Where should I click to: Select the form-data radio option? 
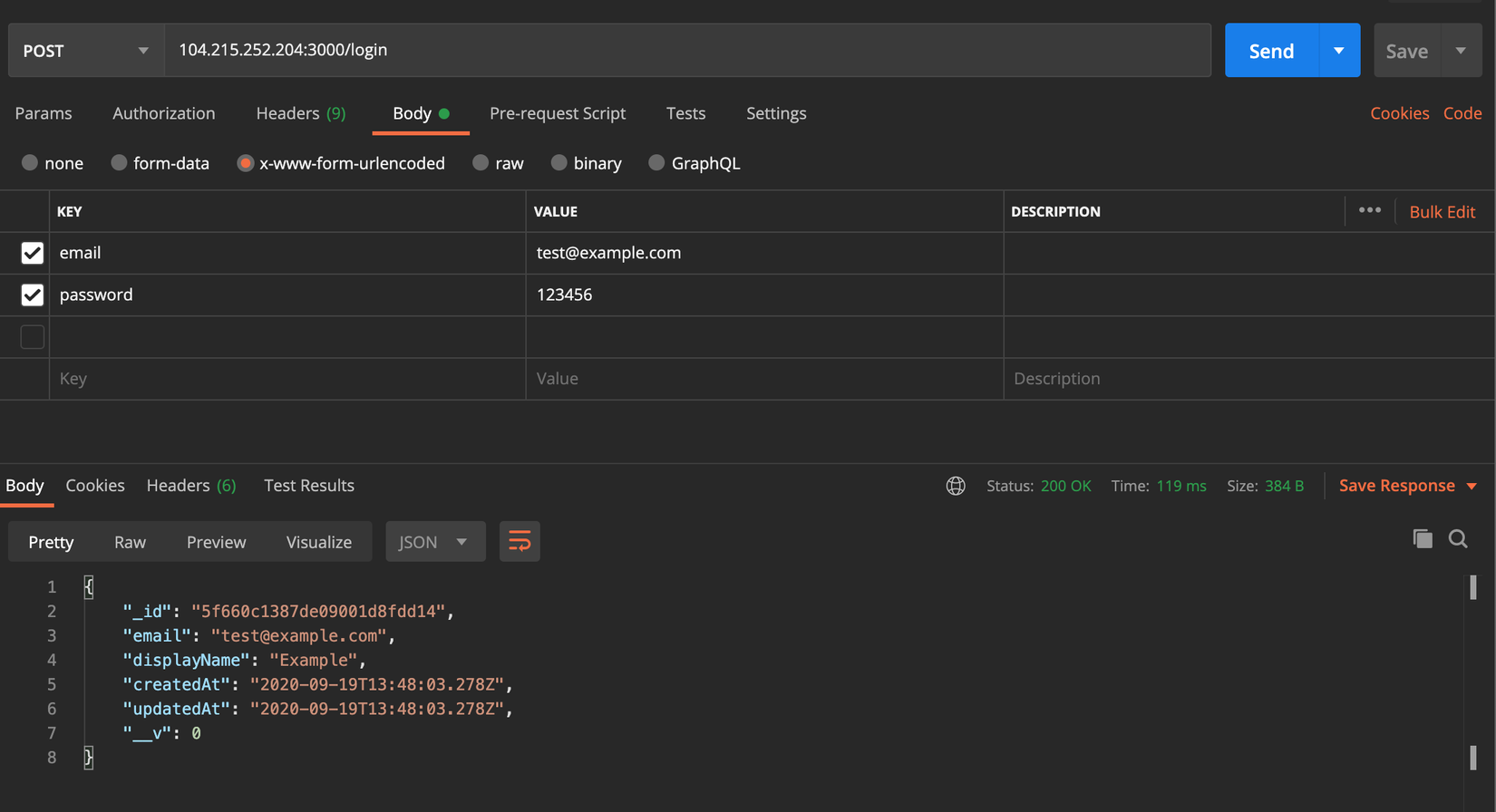click(x=119, y=163)
